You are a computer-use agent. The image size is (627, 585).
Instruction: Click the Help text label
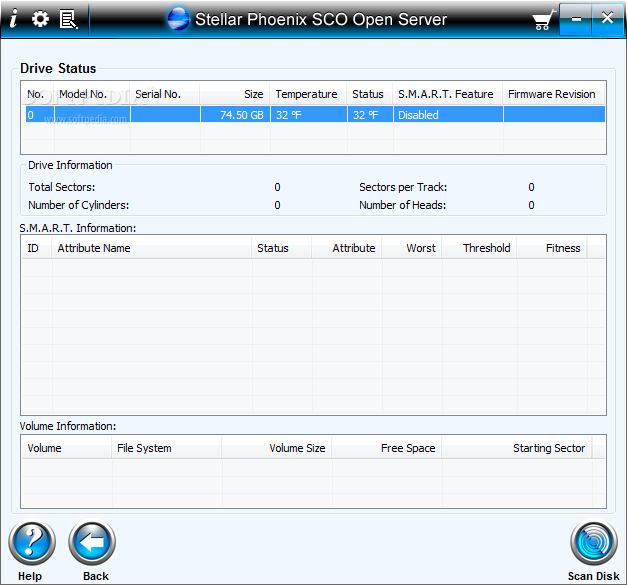coord(30,576)
